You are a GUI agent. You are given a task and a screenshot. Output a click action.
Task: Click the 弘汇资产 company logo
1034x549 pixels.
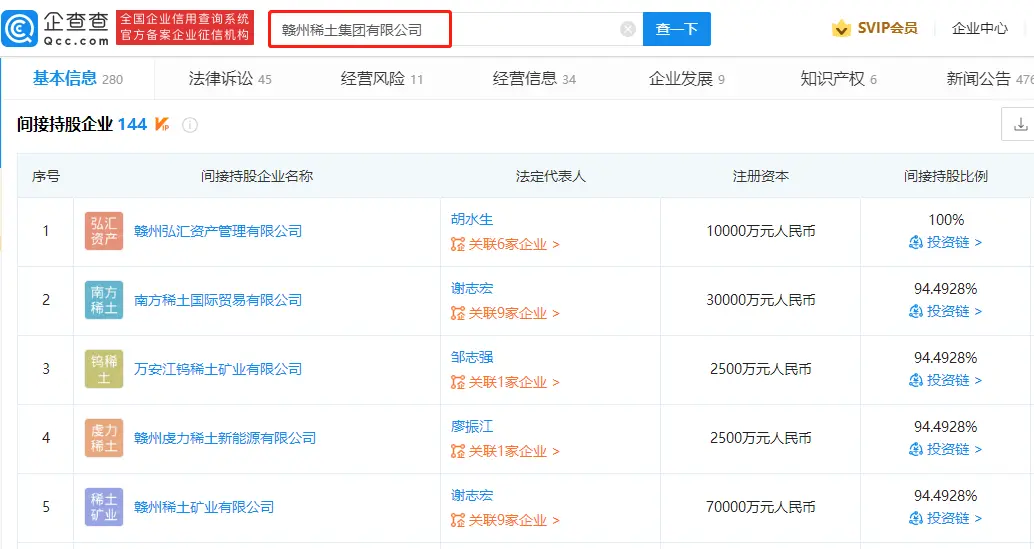click(104, 231)
